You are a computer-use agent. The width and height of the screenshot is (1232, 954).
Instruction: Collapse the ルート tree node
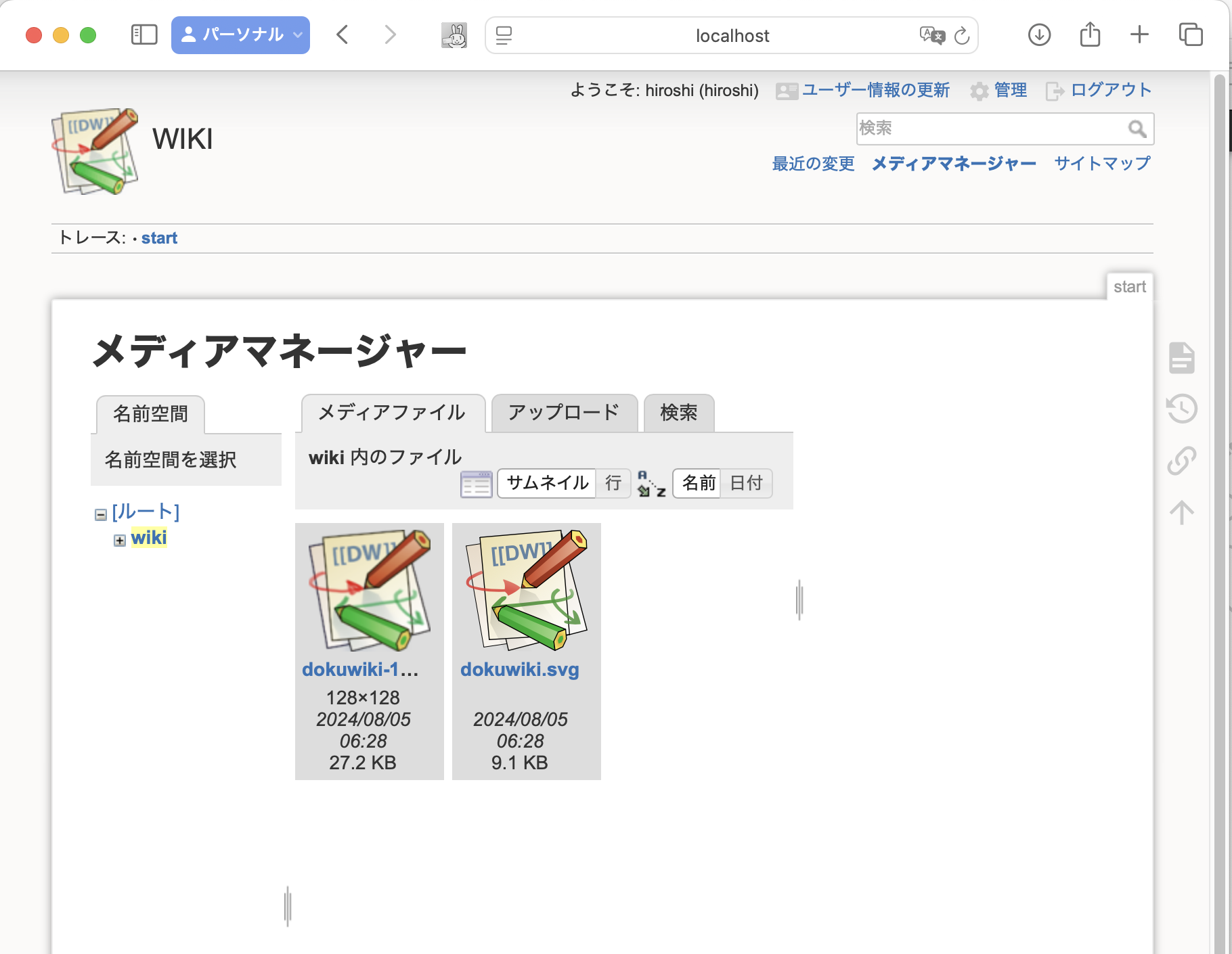point(100,513)
